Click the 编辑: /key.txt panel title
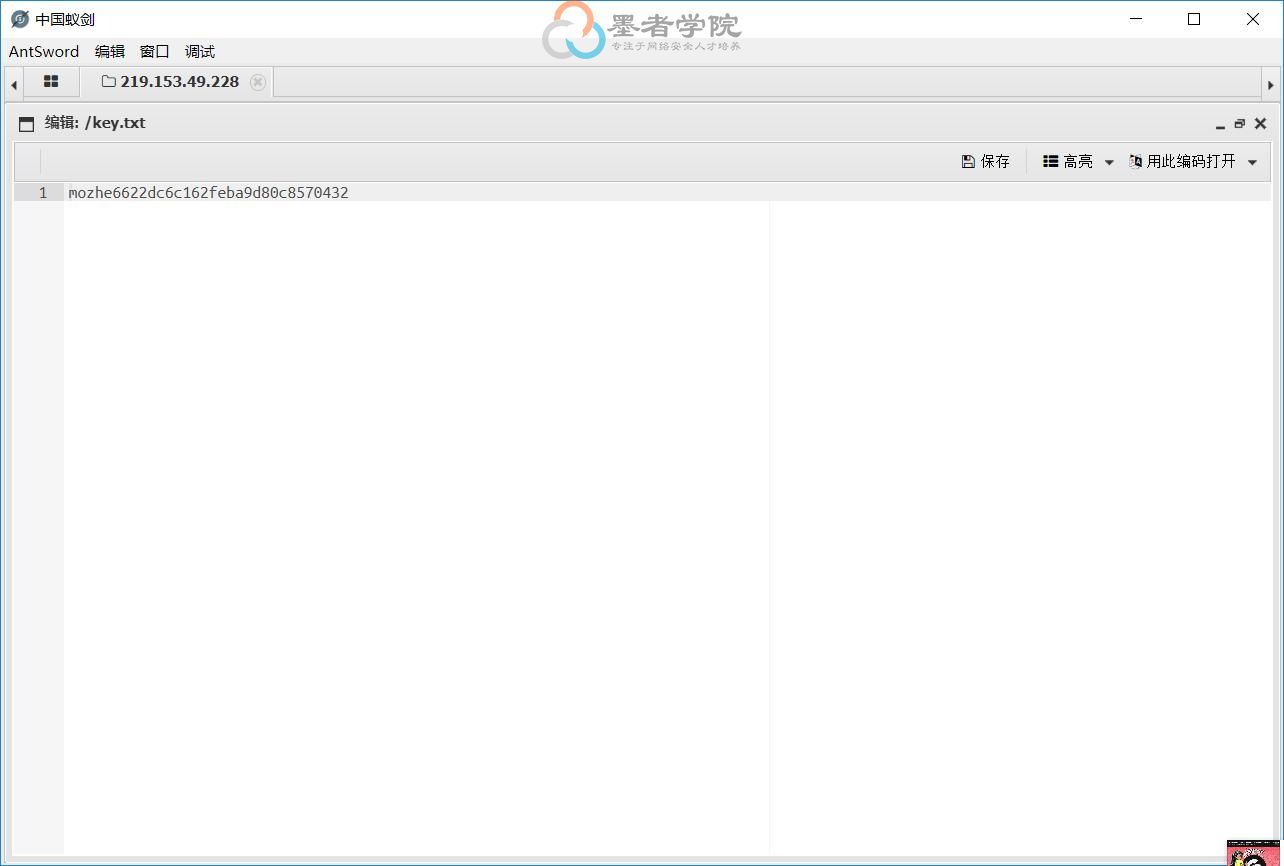The width and height of the screenshot is (1284, 866). pyautogui.click(x=95, y=123)
